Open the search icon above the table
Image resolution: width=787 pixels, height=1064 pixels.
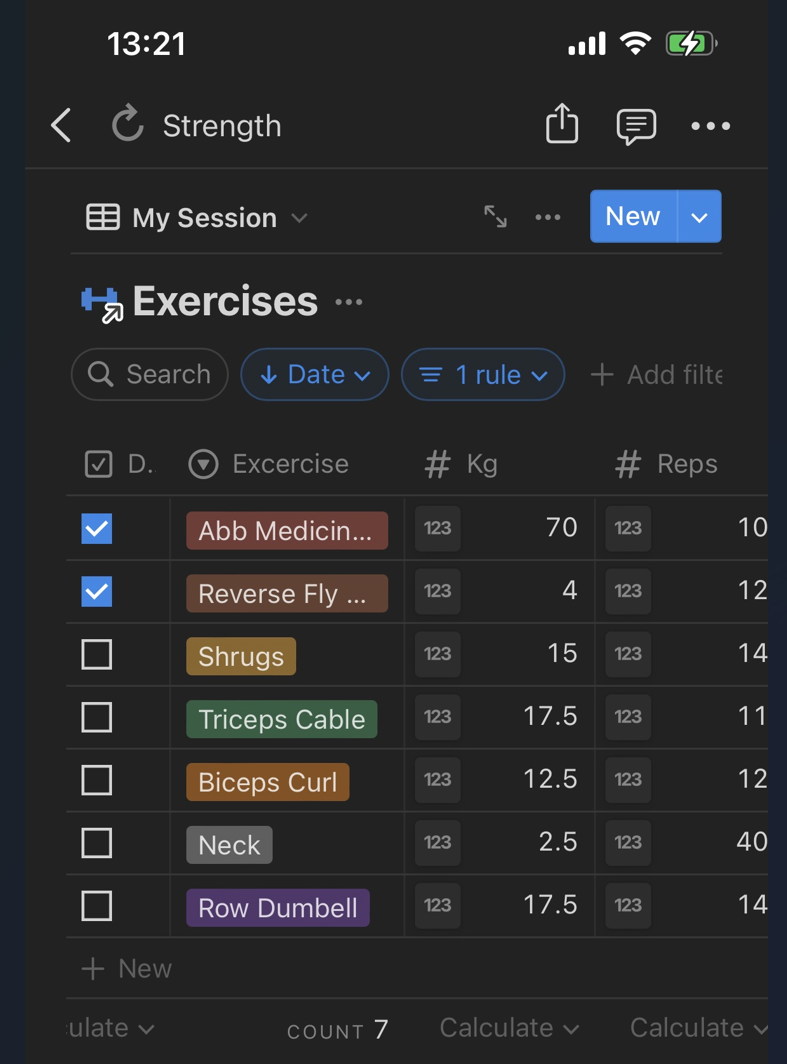100,374
